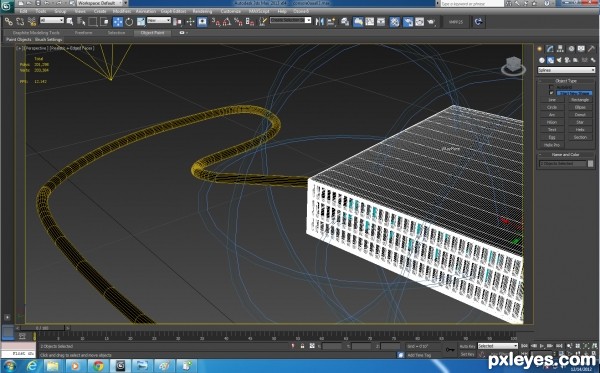Click the Star spline button
The height and width of the screenshot is (373, 600).
pyautogui.click(x=580, y=122)
